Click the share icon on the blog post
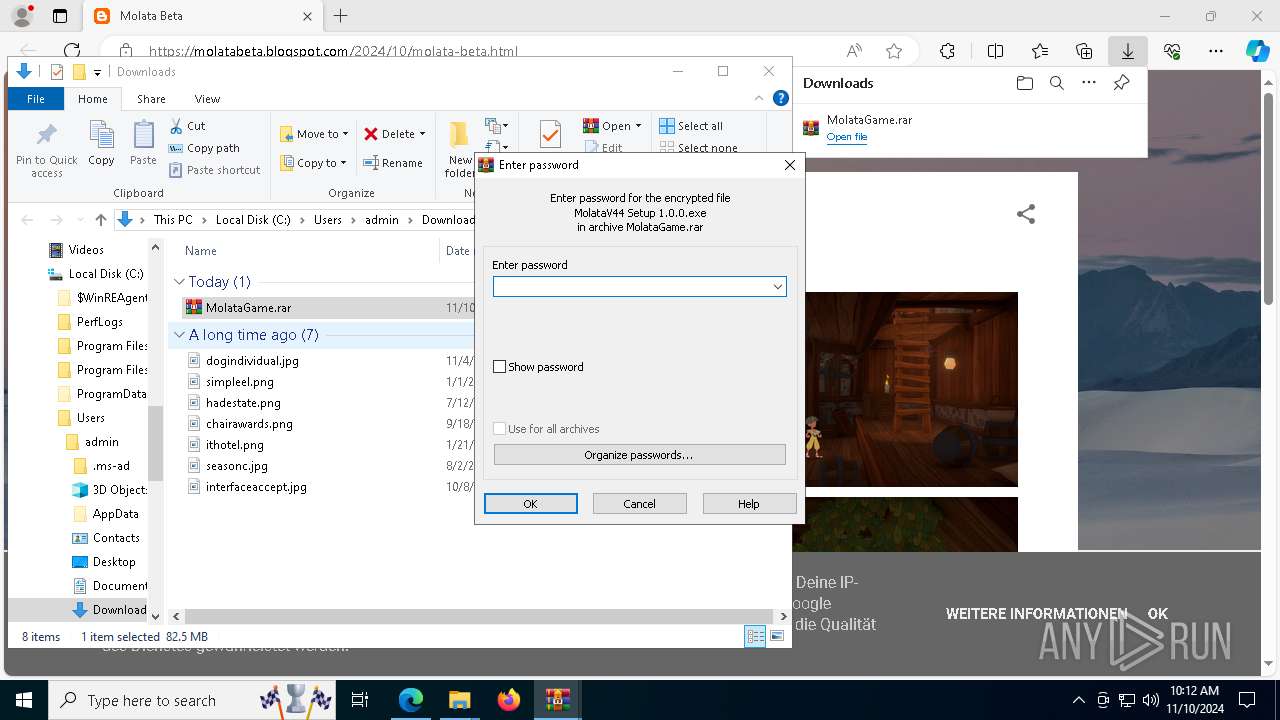 pos(1026,214)
